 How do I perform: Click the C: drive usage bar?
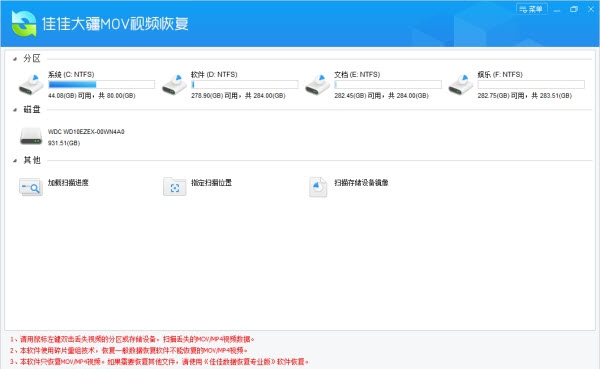[x=101, y=85]
